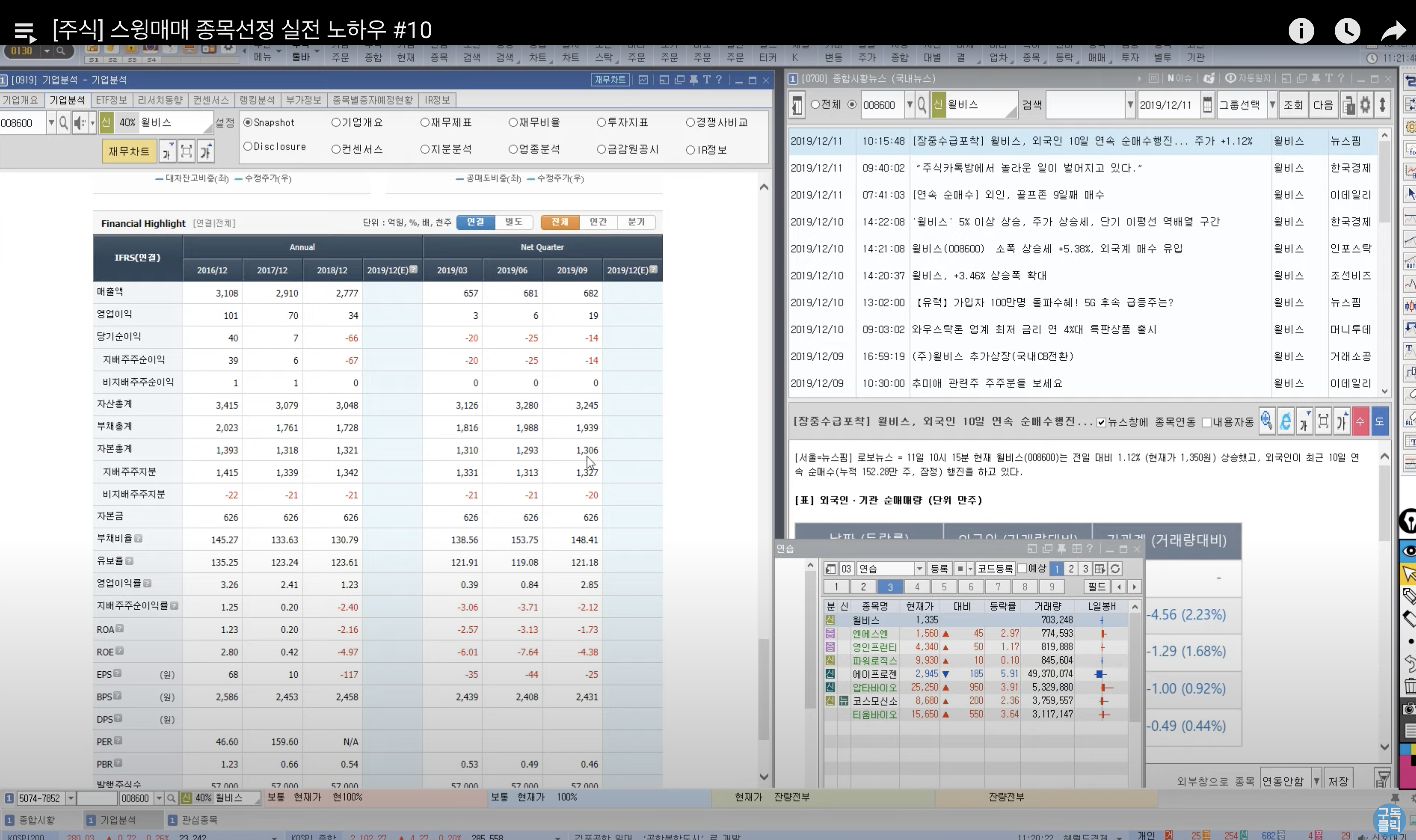The height and width of the screenshot is (840, 1416).
Task: Click the Watch Later clock icon
Action: 1347,31
